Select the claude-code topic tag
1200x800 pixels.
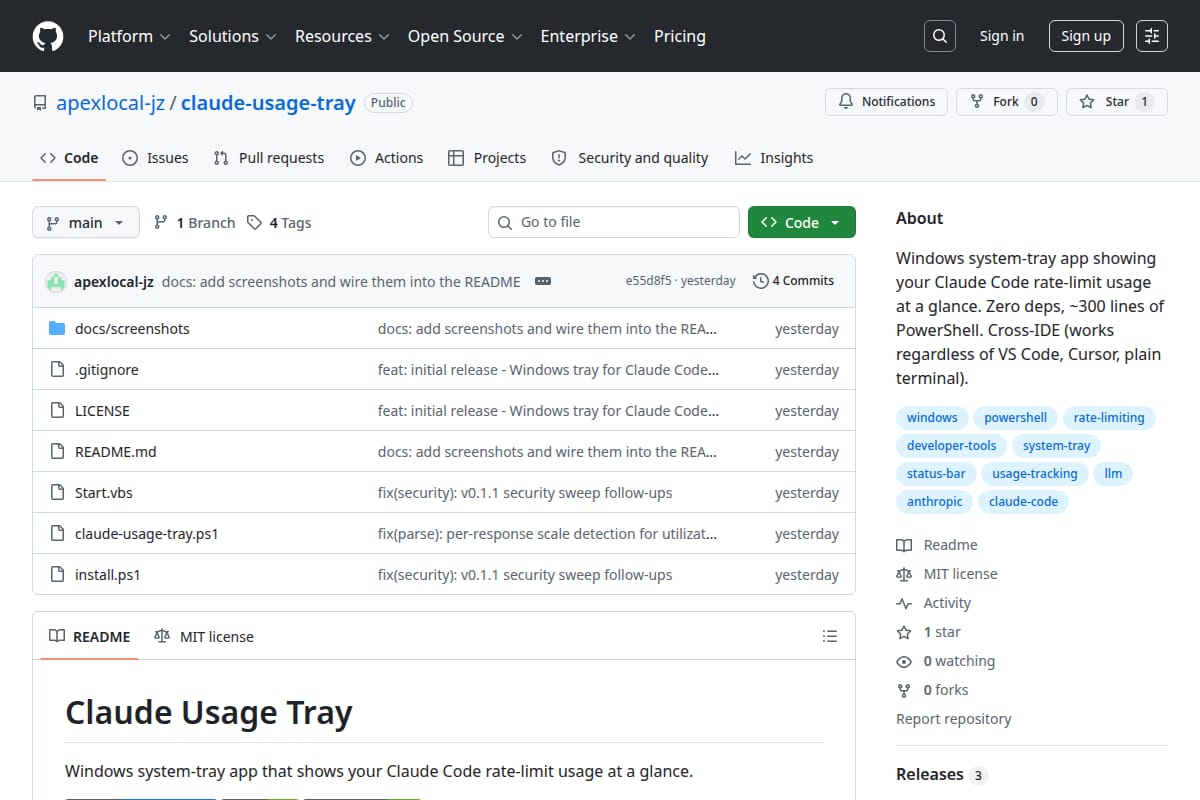pos(1023,502)
